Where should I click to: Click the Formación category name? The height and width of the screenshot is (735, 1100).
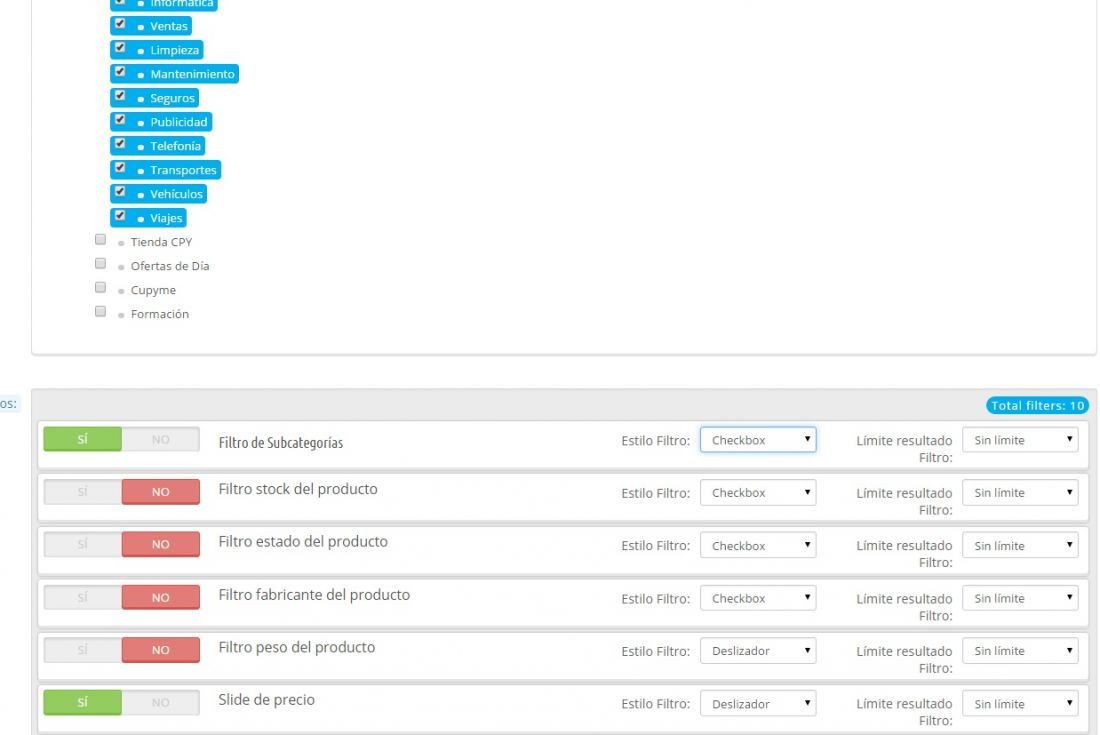(160, 314)
